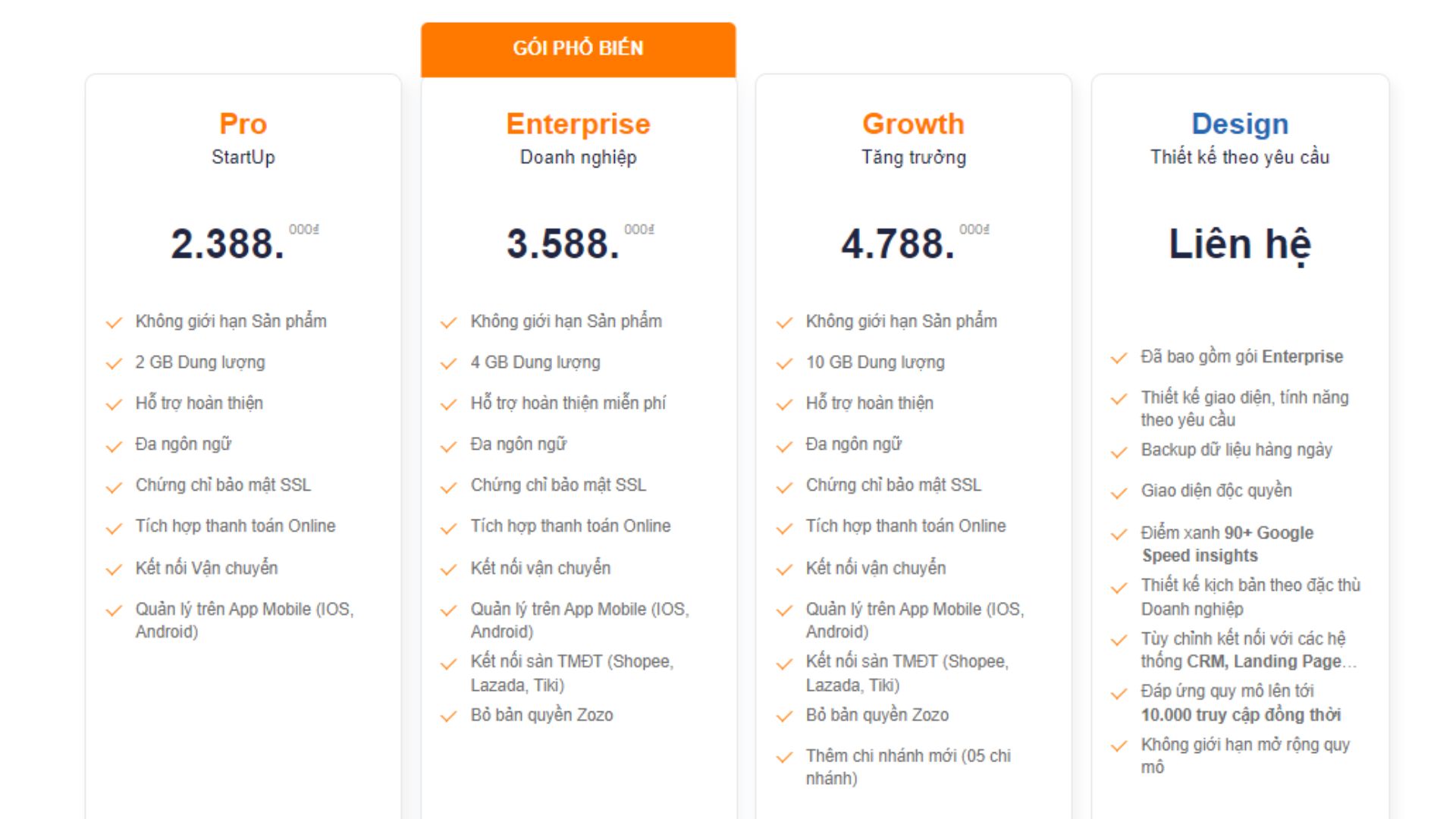Click the 2.388 price on Pro plan
The width and height of the screenshot is (1456, 819).
pyautogui.click(x=227, y=244)
